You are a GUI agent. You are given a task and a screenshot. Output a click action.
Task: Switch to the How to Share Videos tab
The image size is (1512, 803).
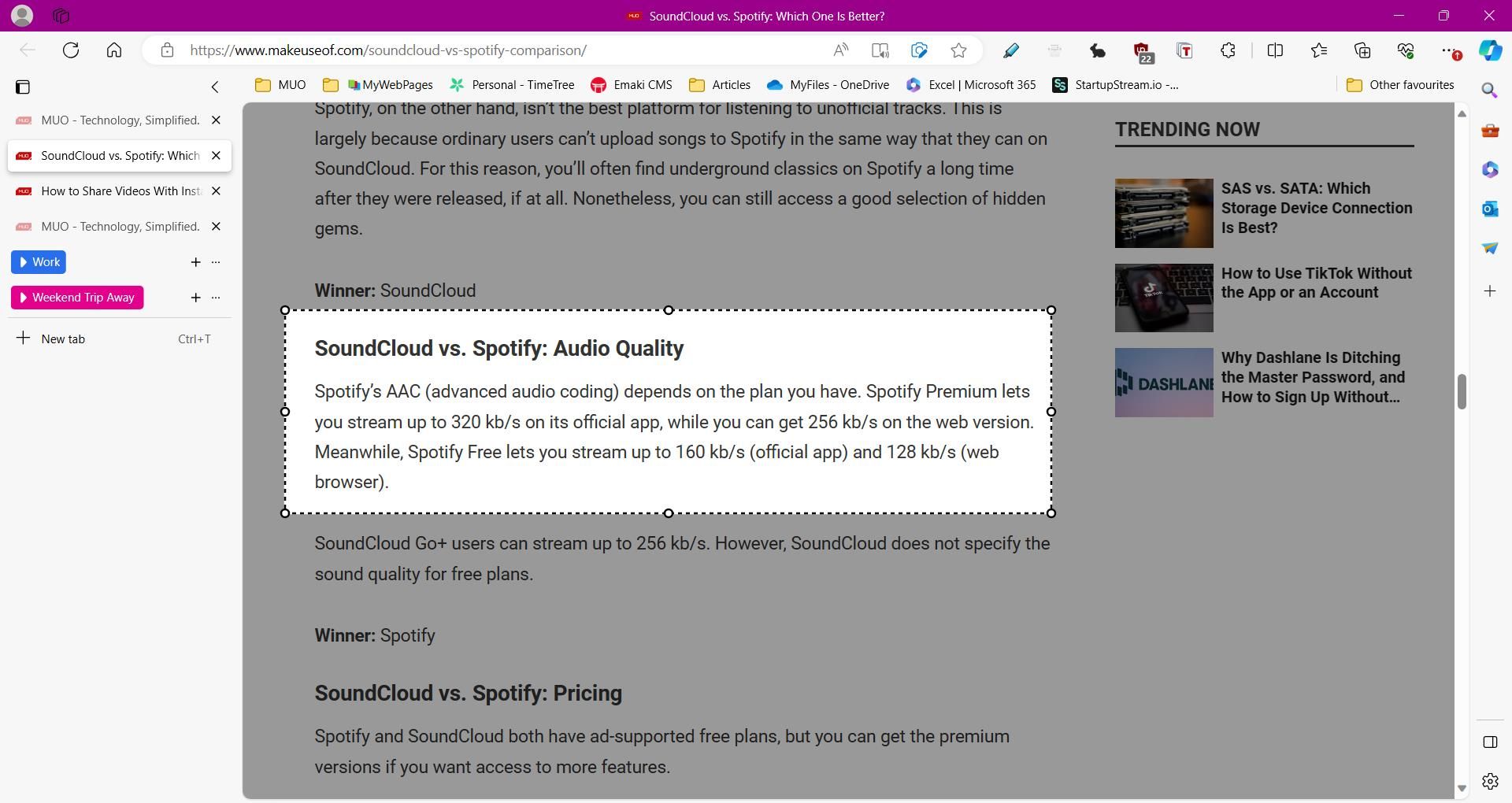pos(118,191)
